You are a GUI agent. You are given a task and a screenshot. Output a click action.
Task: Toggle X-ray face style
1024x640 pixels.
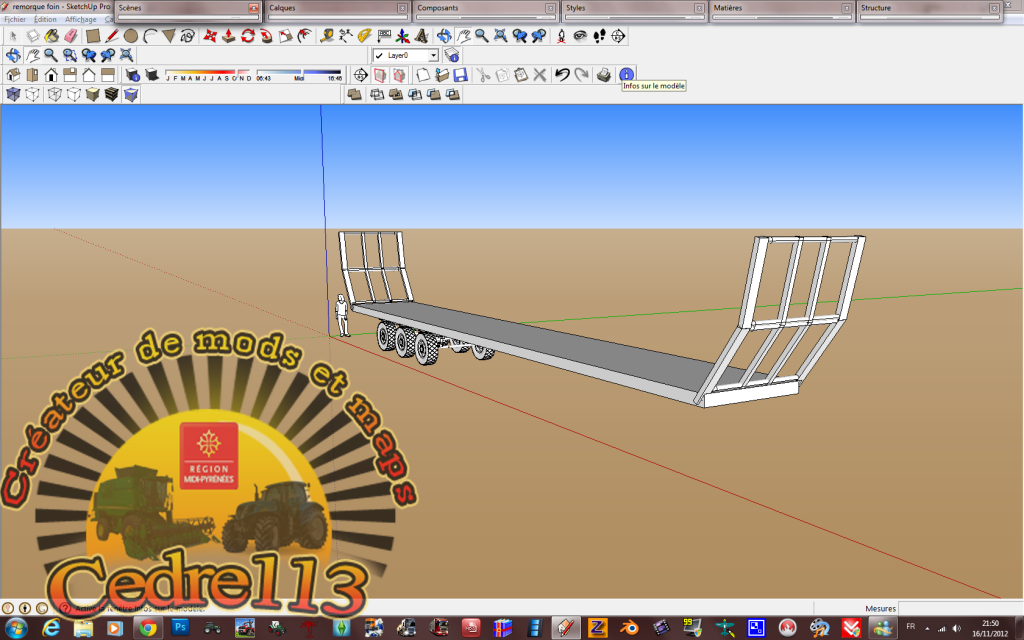[13, 95]
